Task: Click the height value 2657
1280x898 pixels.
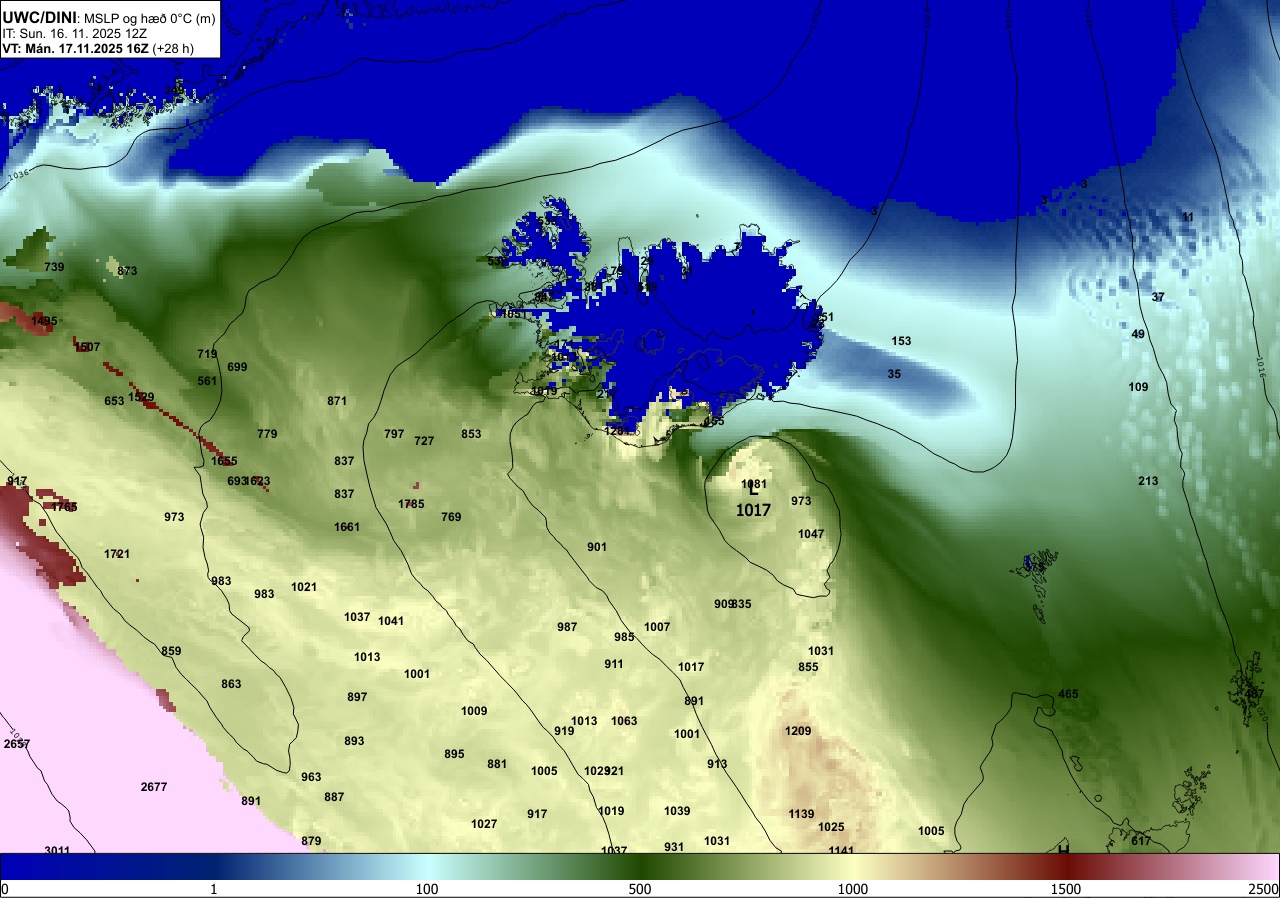Action: click(x=17, y=744)
